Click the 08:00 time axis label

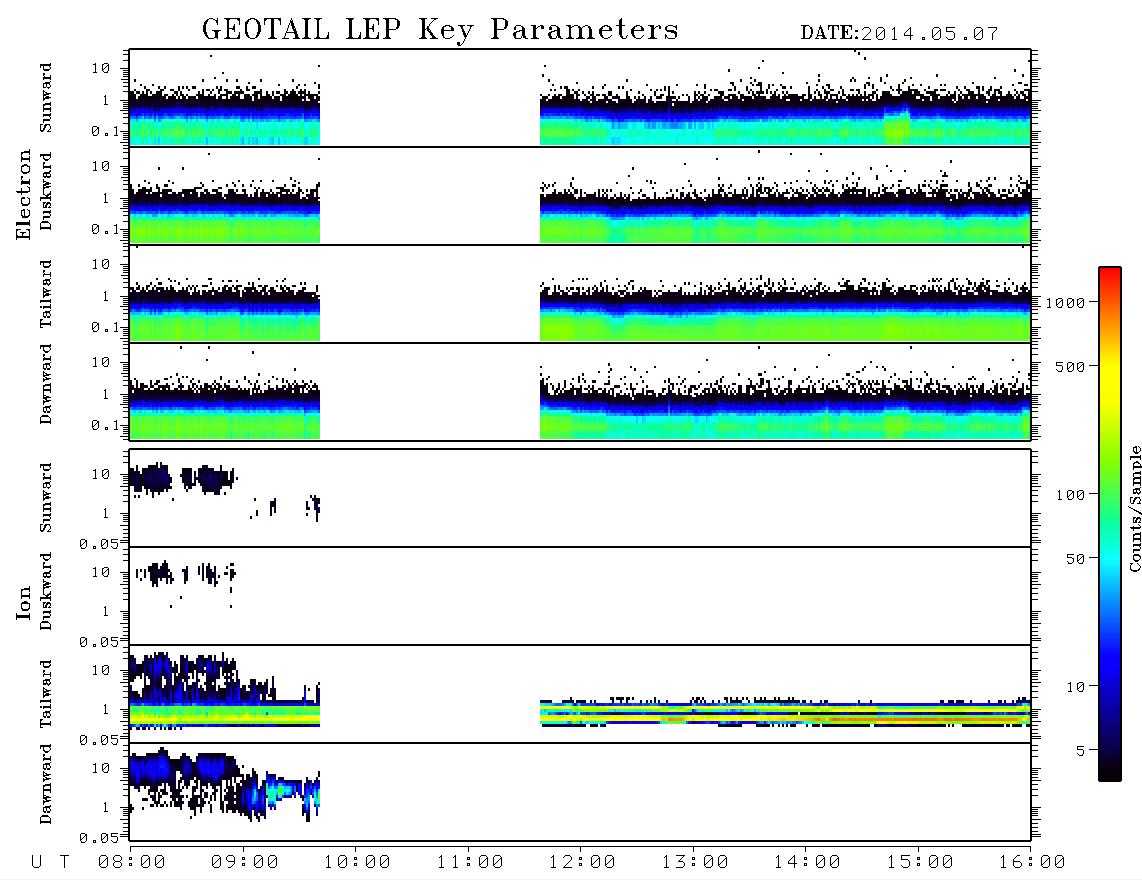coord(132,863)
